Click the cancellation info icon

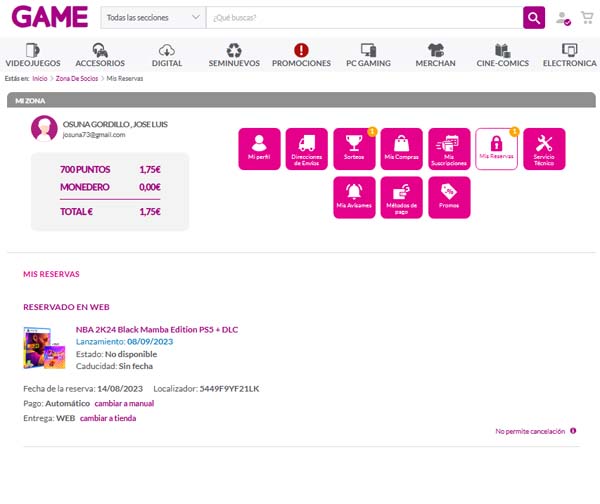(573, 431)
